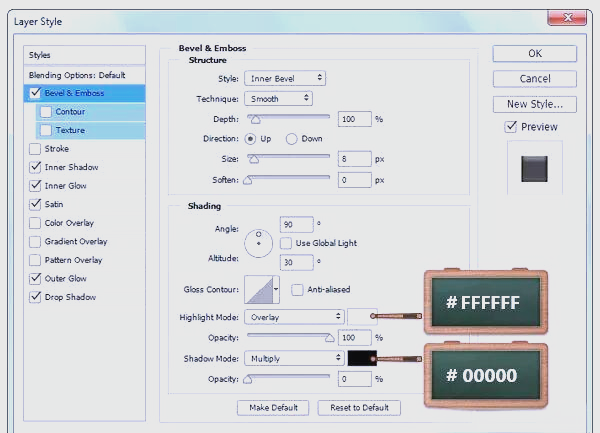
Task: Toggle the Use Global Light checkbox
Action: click(286, 243)
